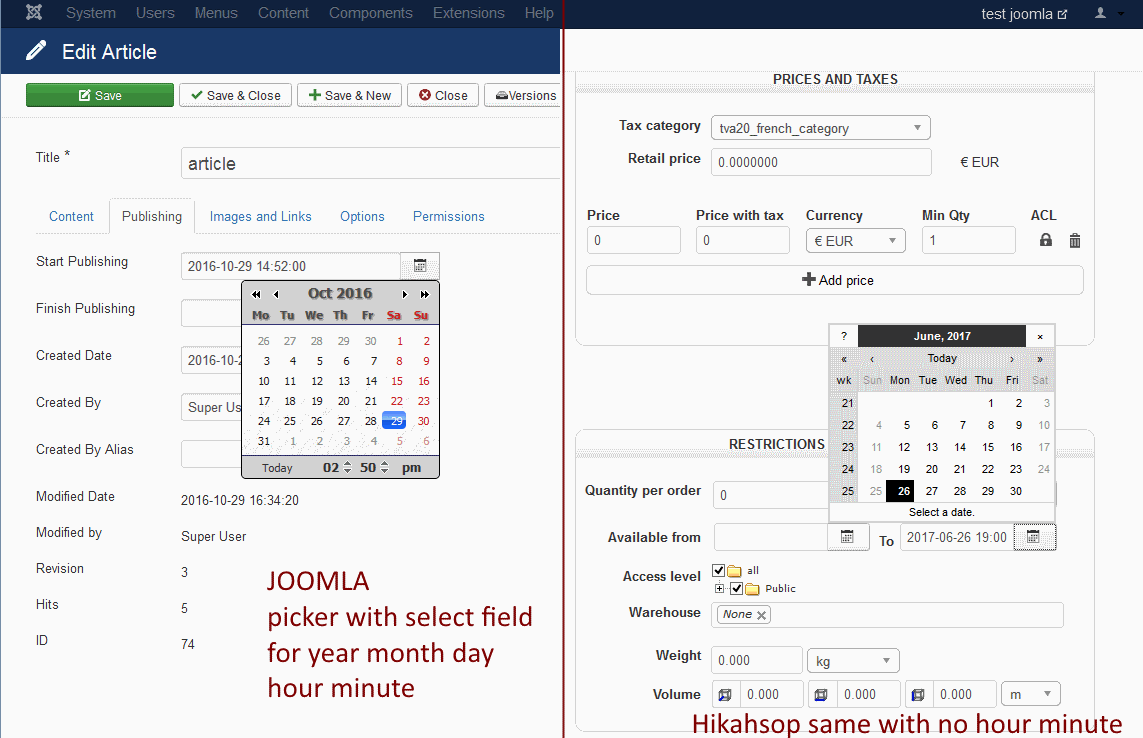Screen dimensions: 1143x738
Task: Adjust the minute stepper in Joomla calendar
Action: 384,467
